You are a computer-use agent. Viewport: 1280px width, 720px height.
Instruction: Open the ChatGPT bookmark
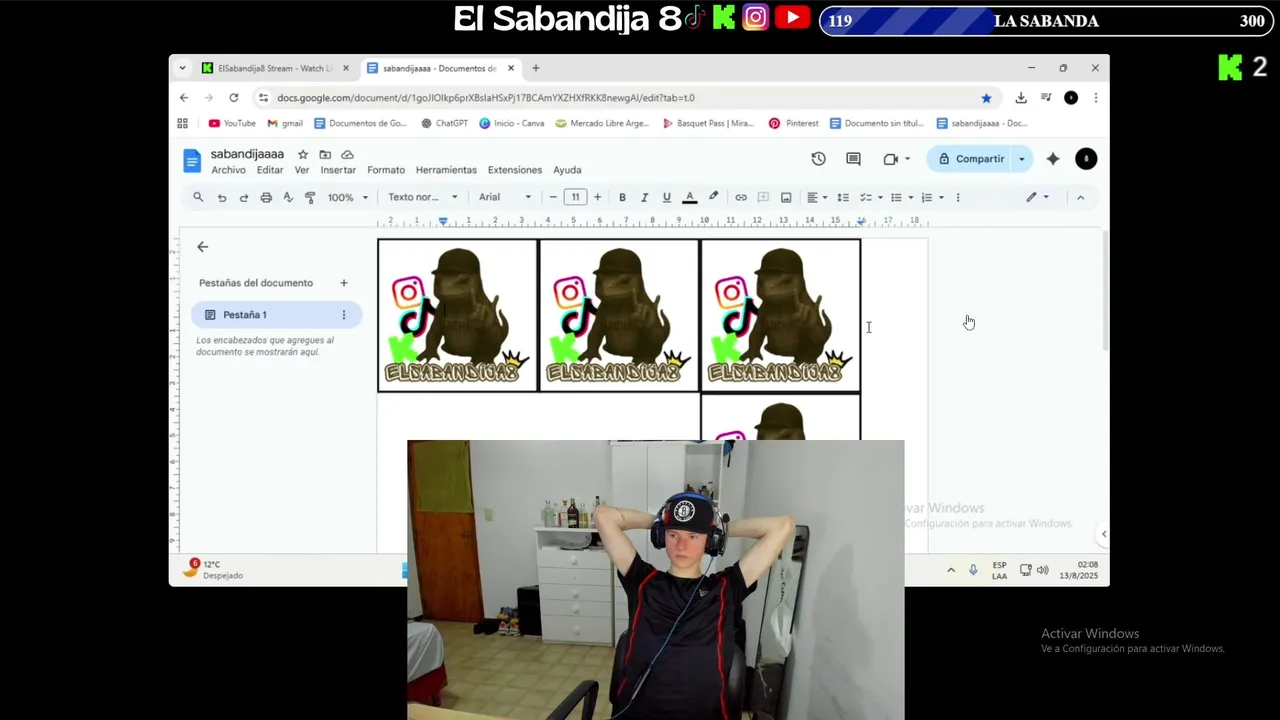click(444, 123)
